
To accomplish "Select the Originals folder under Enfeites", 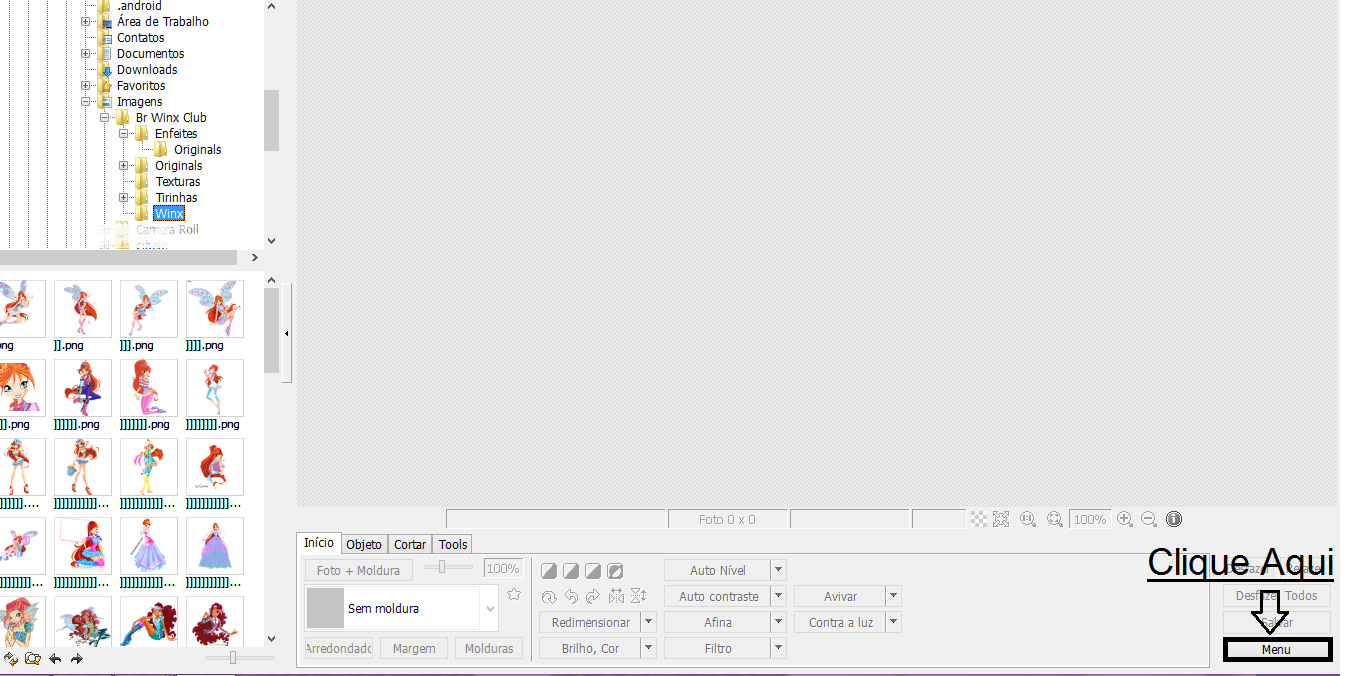I will point(198,149).
